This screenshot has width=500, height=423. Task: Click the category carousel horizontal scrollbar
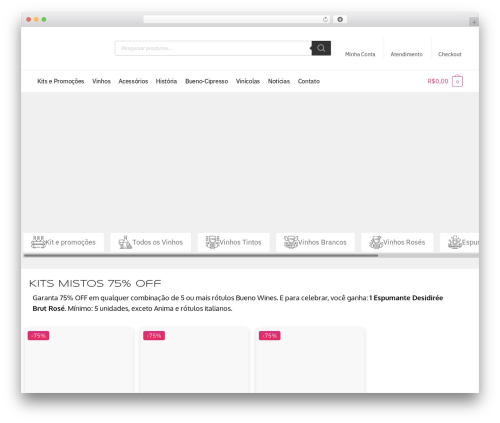click(201, 256)
